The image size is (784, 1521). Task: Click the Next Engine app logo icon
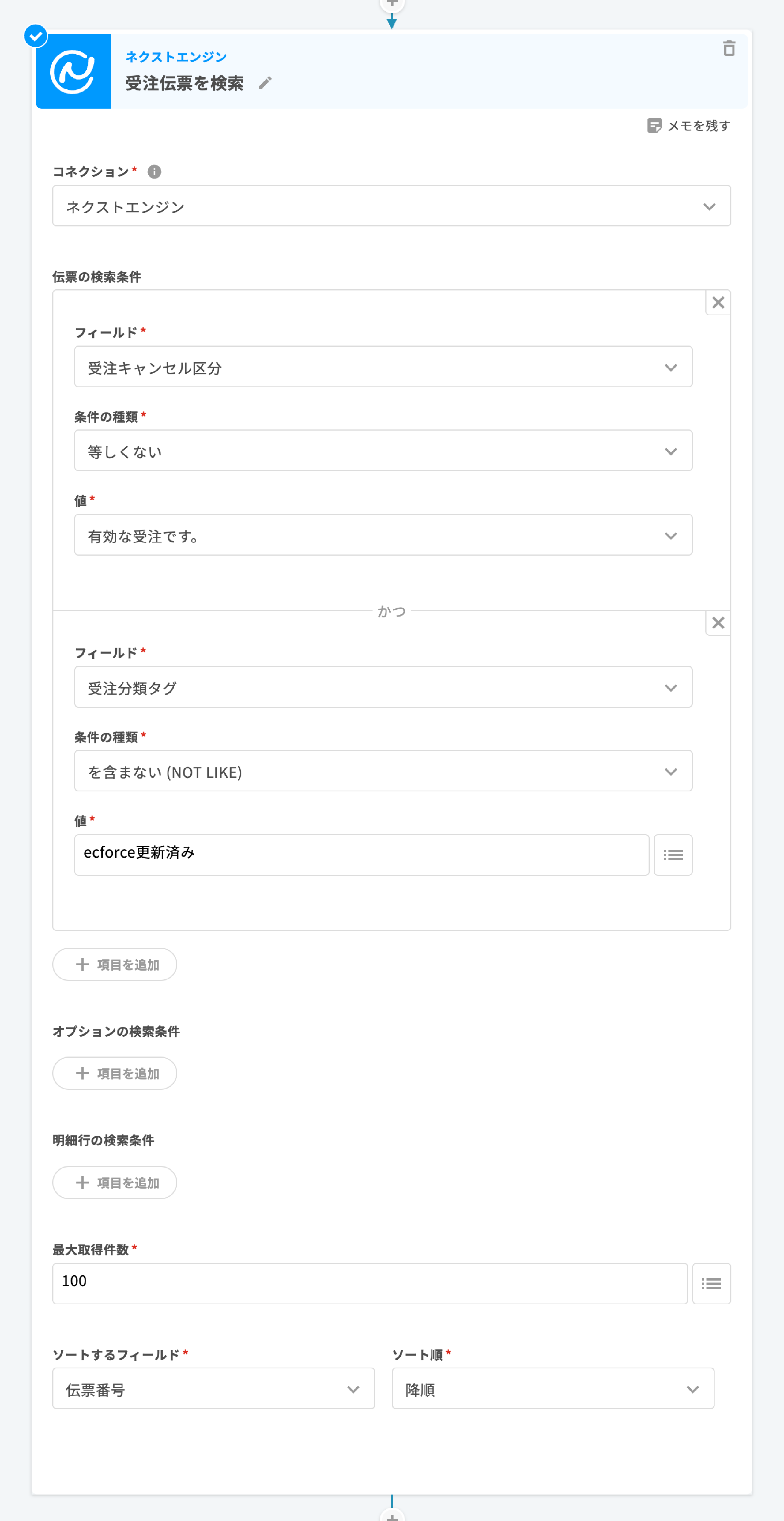[73, 71]
